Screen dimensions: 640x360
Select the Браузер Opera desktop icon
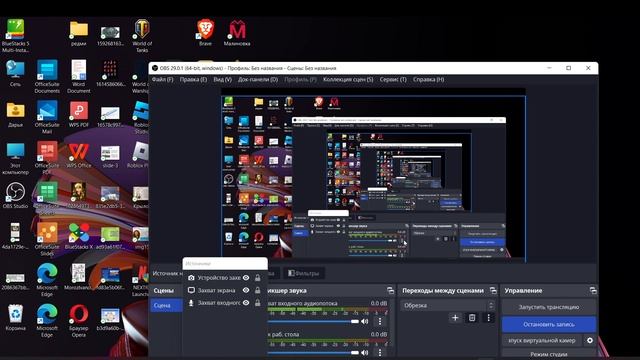pyautogui.click(x=79, y=321)
